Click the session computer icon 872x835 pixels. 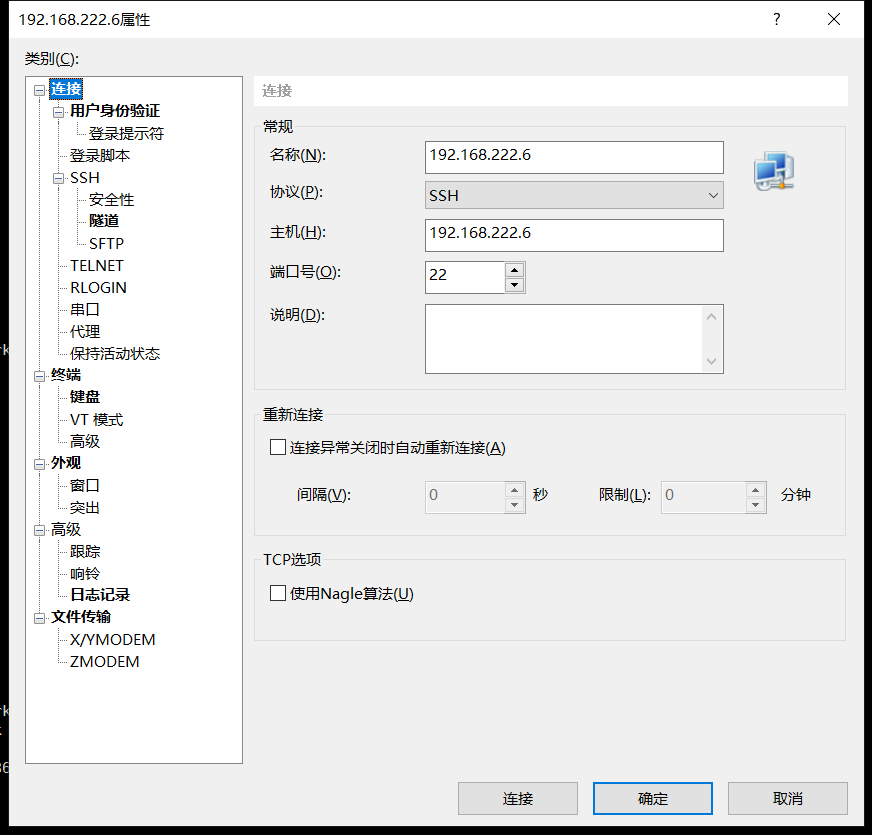[x=774, y=171]
